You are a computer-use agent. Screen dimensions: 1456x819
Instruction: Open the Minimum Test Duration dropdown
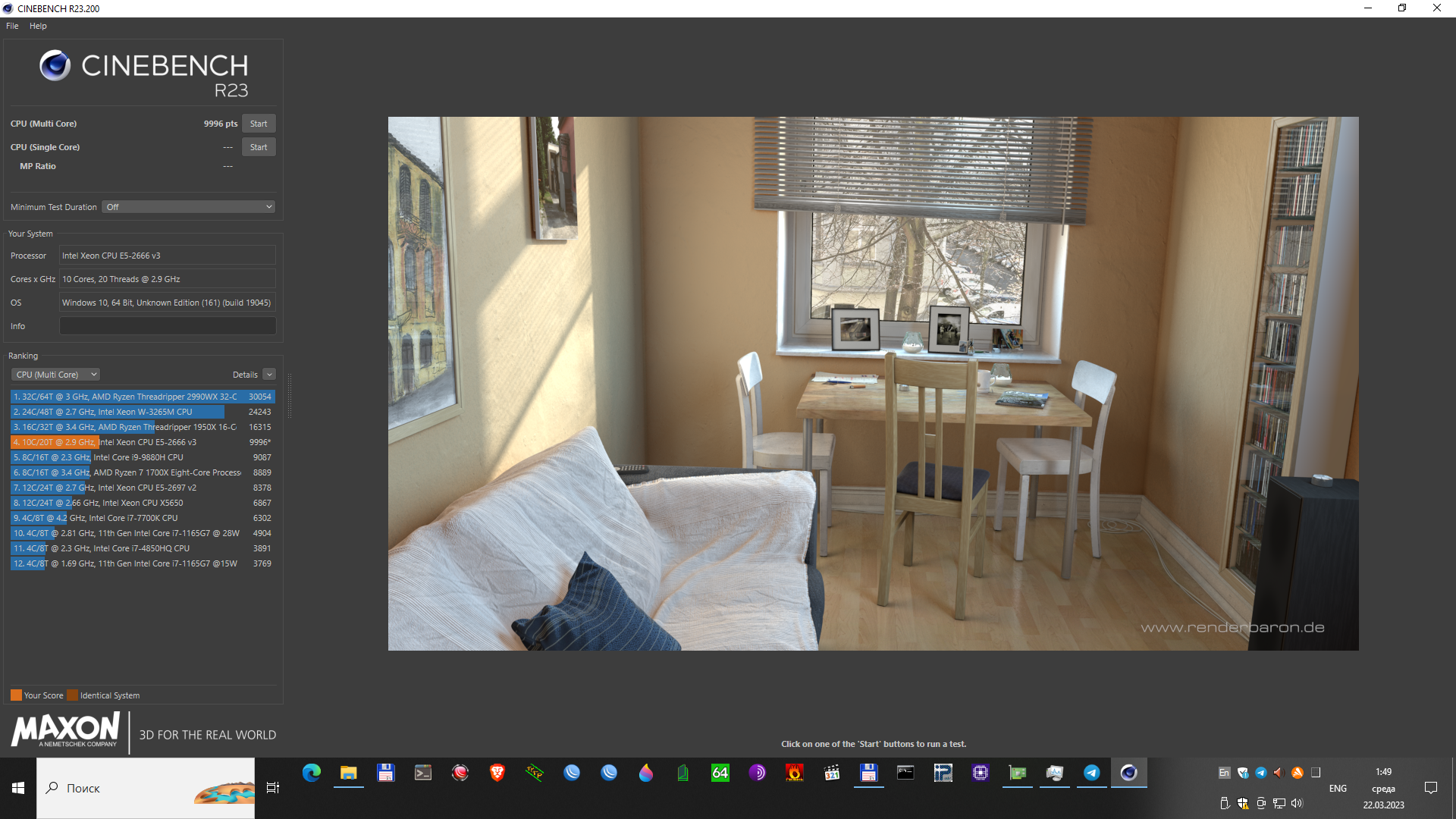188,207
